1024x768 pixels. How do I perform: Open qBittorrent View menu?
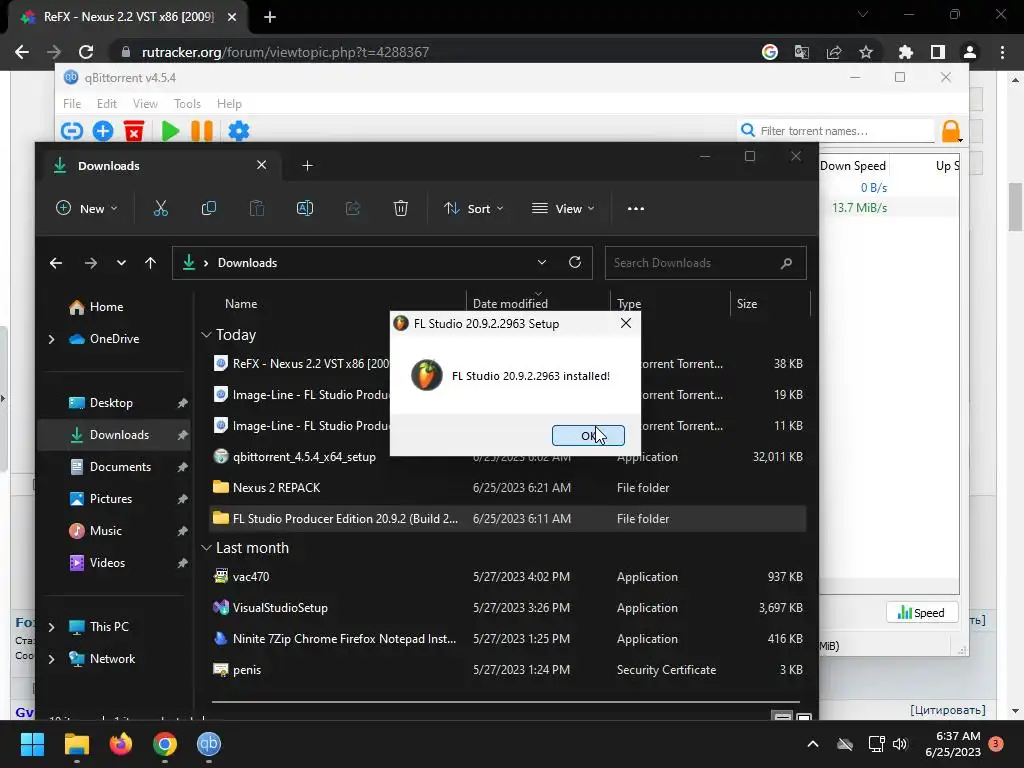[145, 104]
